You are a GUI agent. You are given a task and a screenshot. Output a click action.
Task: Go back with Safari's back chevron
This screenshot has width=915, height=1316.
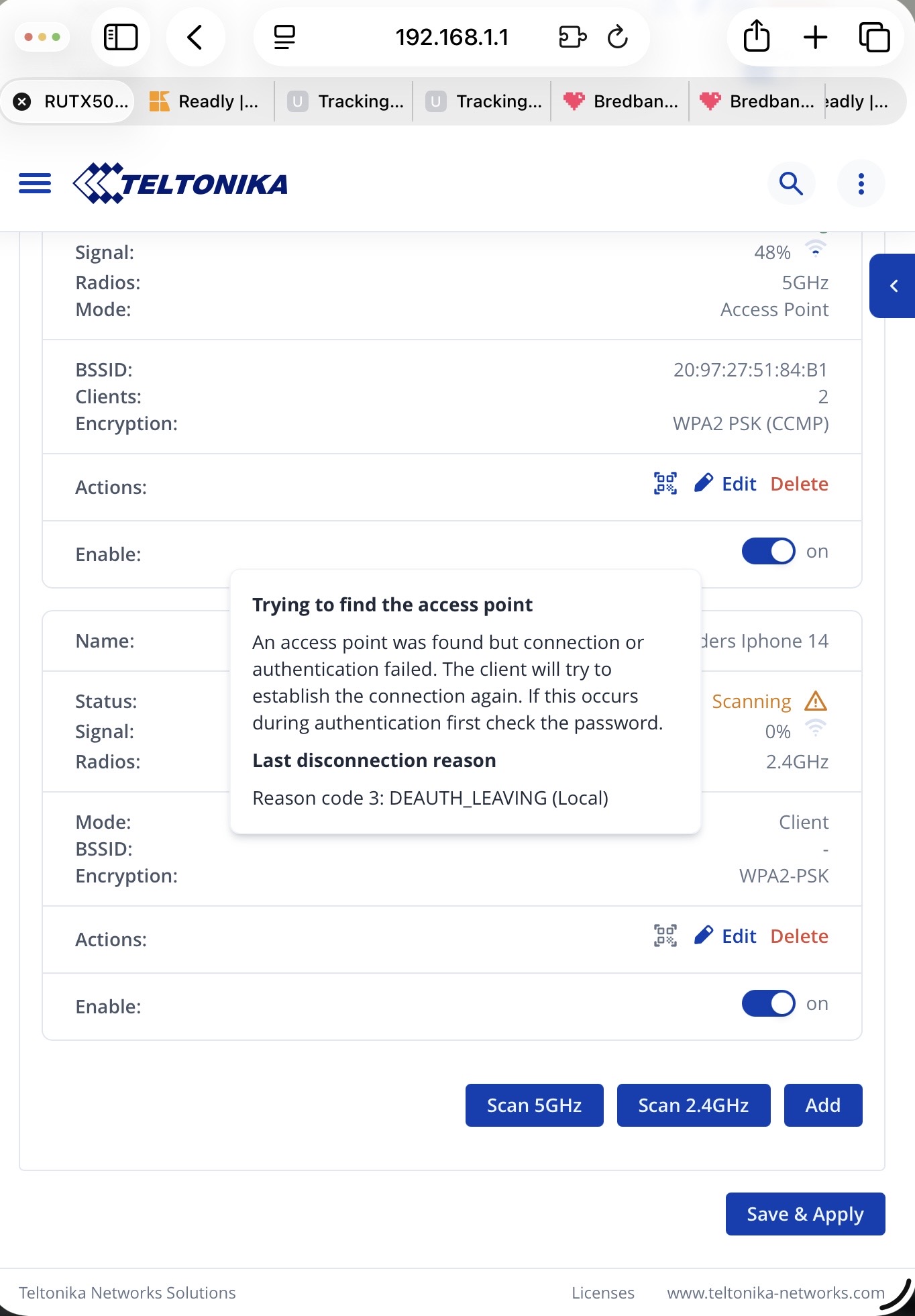(195, 37)
